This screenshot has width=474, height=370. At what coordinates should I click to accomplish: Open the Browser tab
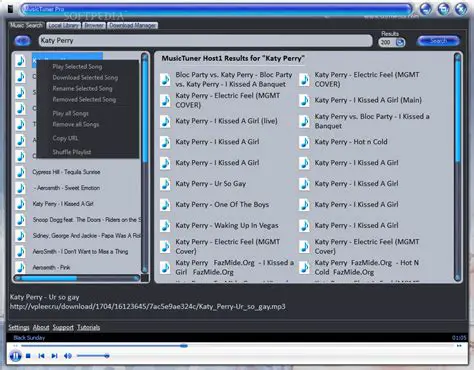coord(94,25)
